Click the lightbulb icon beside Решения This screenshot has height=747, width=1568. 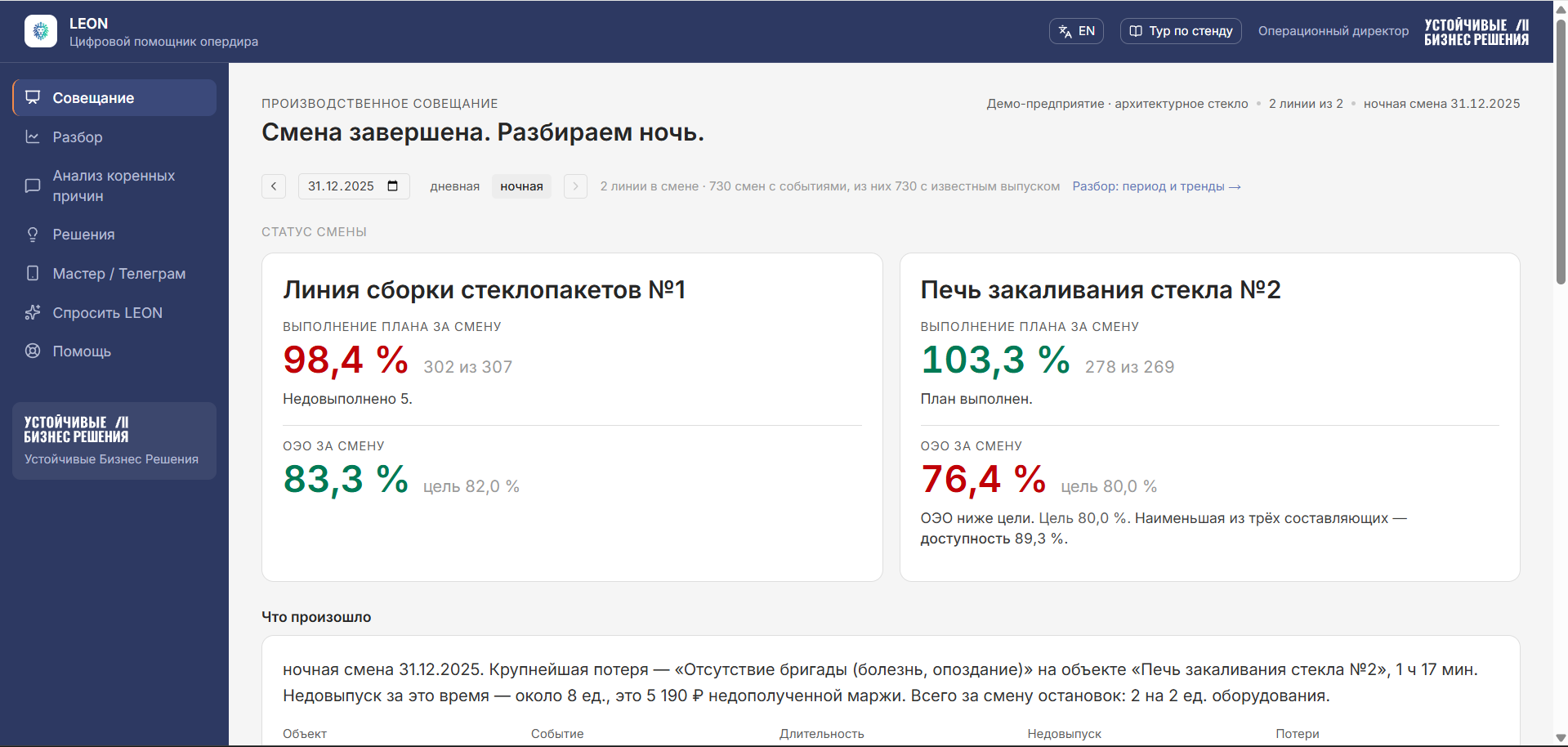click(33, 235)
